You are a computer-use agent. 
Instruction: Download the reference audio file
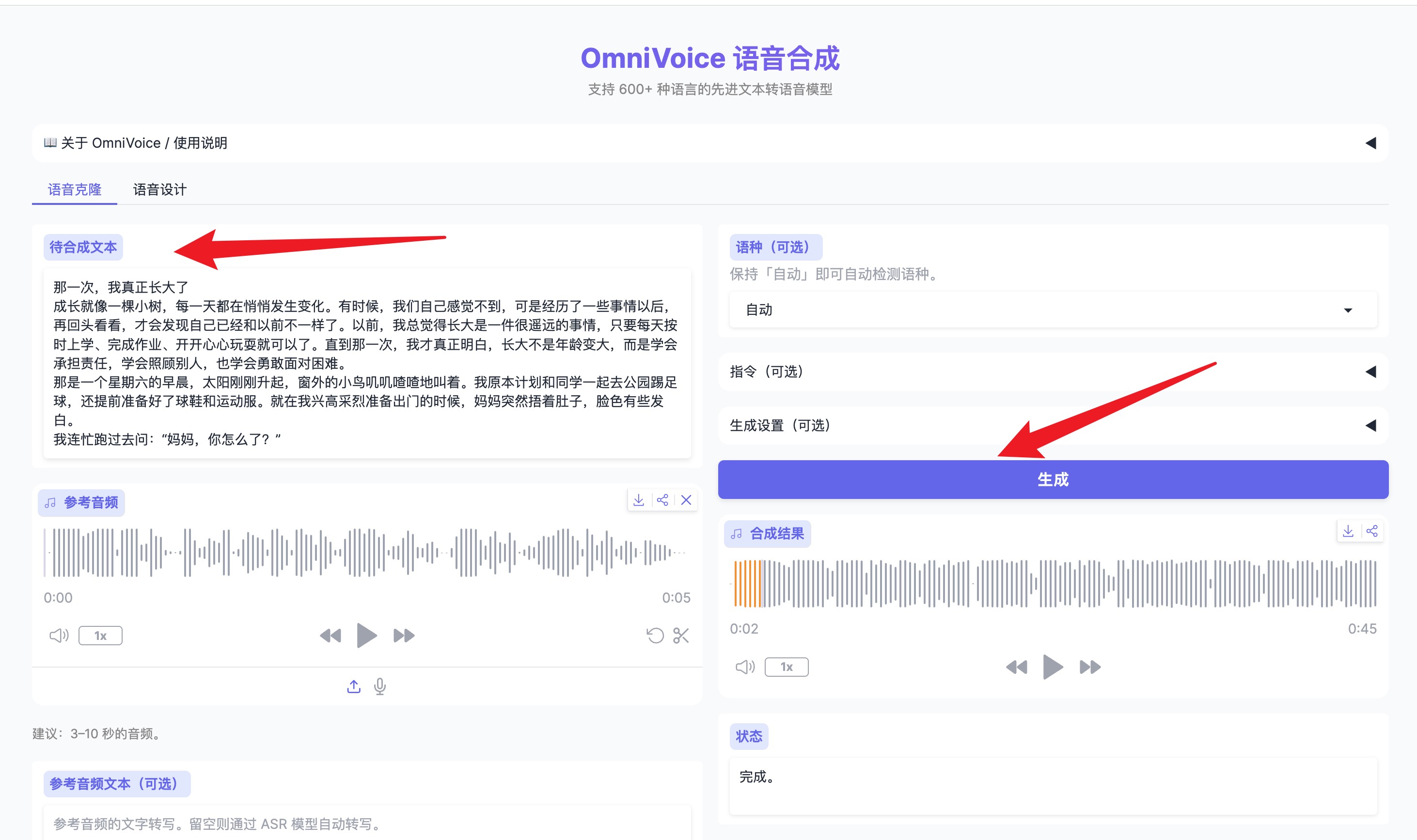[639, 500]
